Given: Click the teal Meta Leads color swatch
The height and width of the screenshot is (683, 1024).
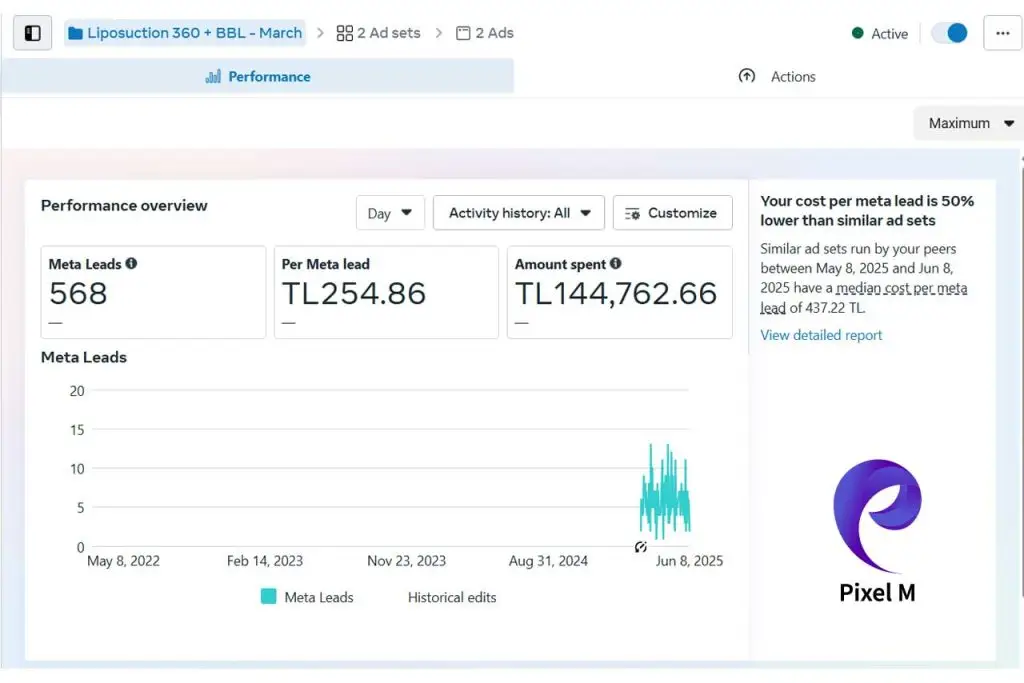Looking at the screenshot, I should [x=270, y=597].
